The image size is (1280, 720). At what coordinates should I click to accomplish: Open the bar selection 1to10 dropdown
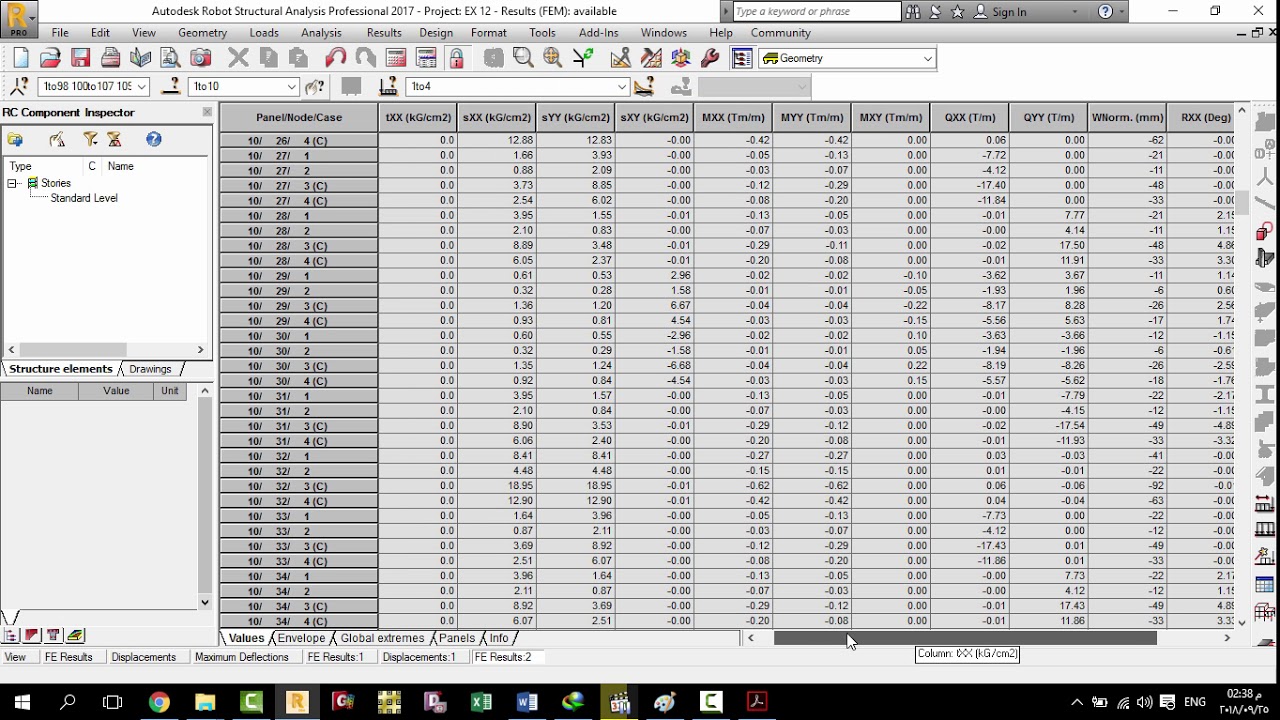coord(291,87)
